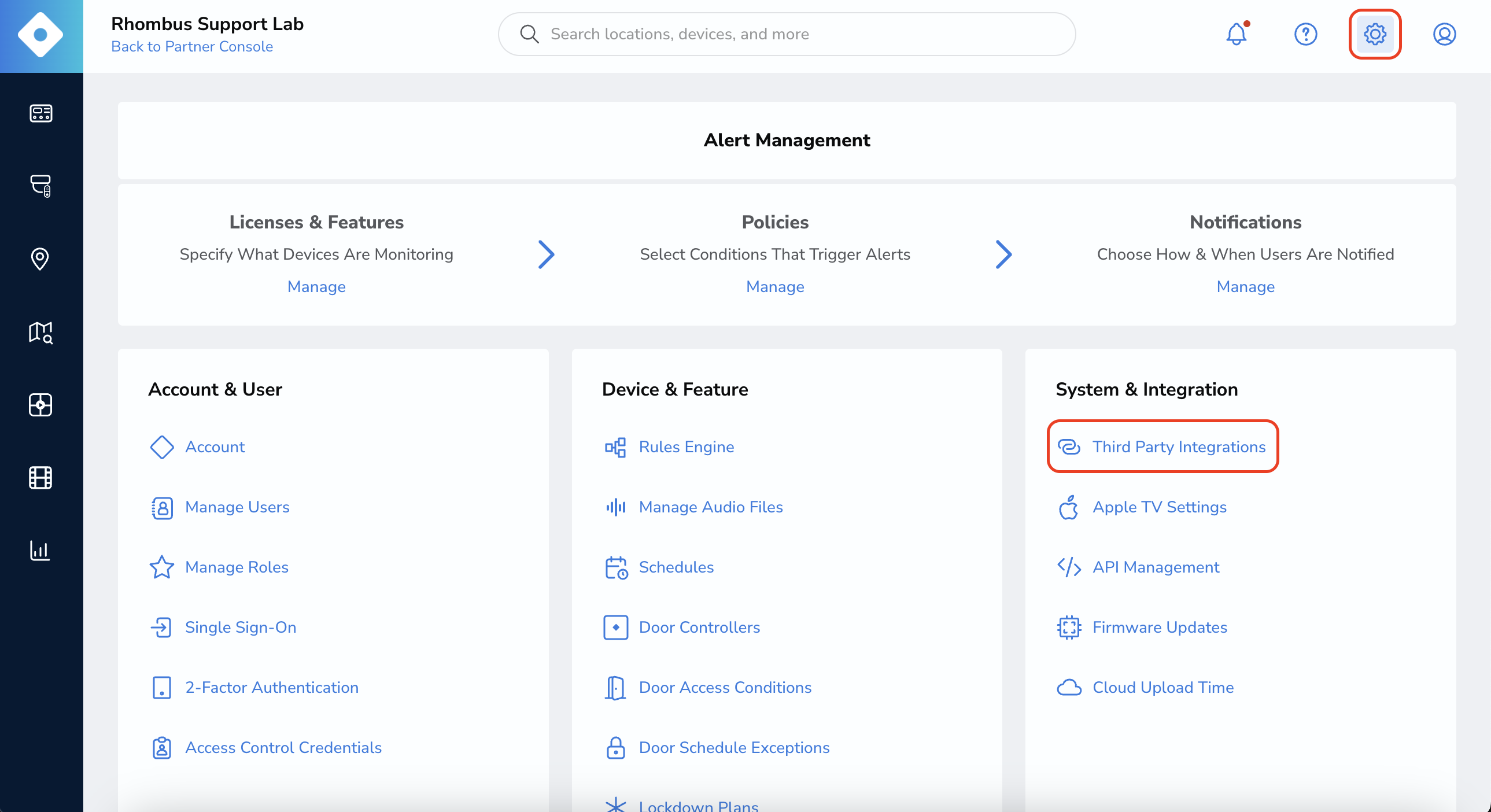Viewport: 1491px width, 812px height.
Task: Click the Alert Management heading
Action: pyautogui.click(x=787, y=140)
